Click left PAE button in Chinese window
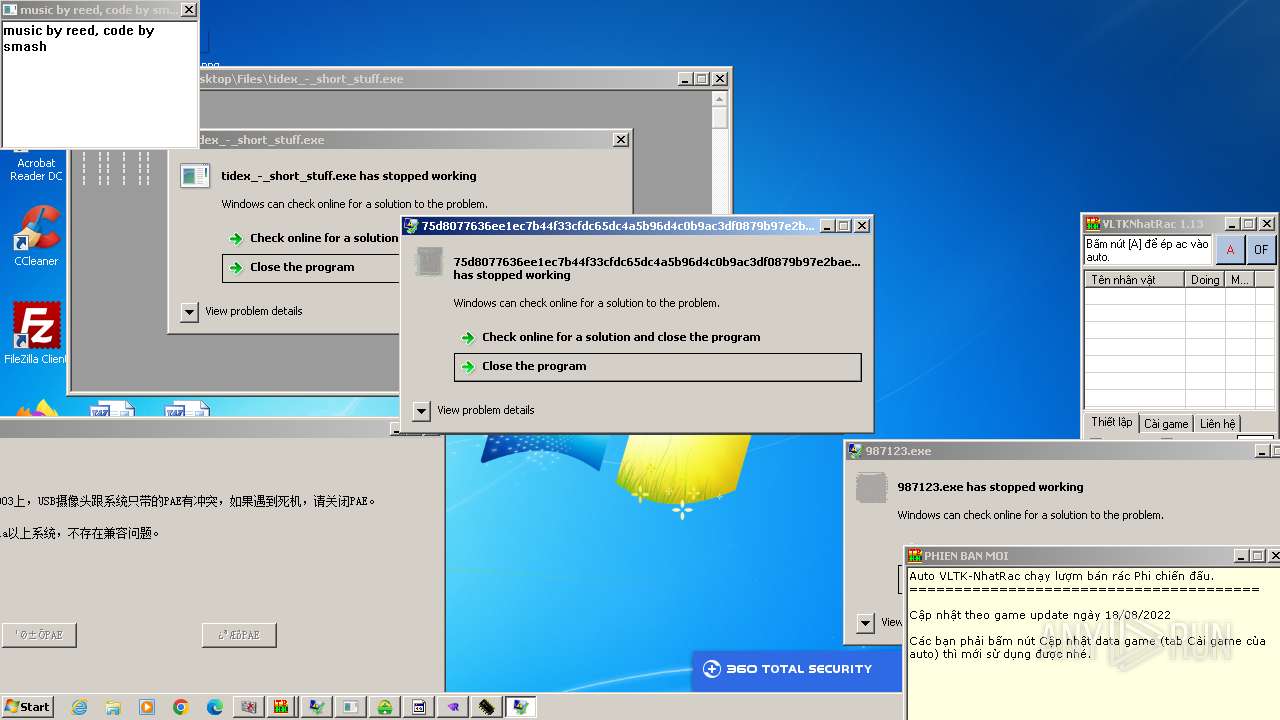 pos(39,635)
